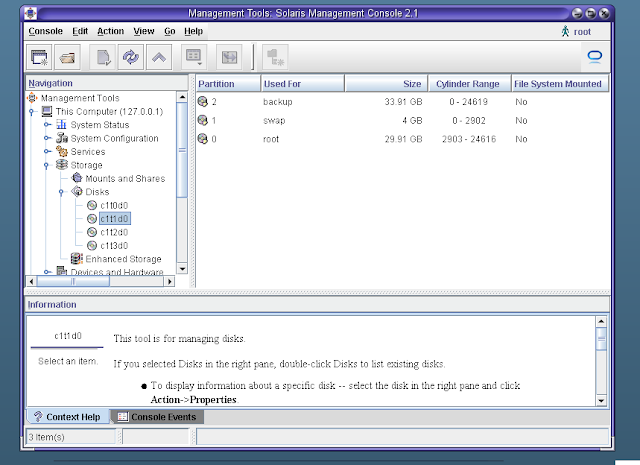
Task: Click the Information pane scroll-up arrow
Action: [x=601, y=321]
